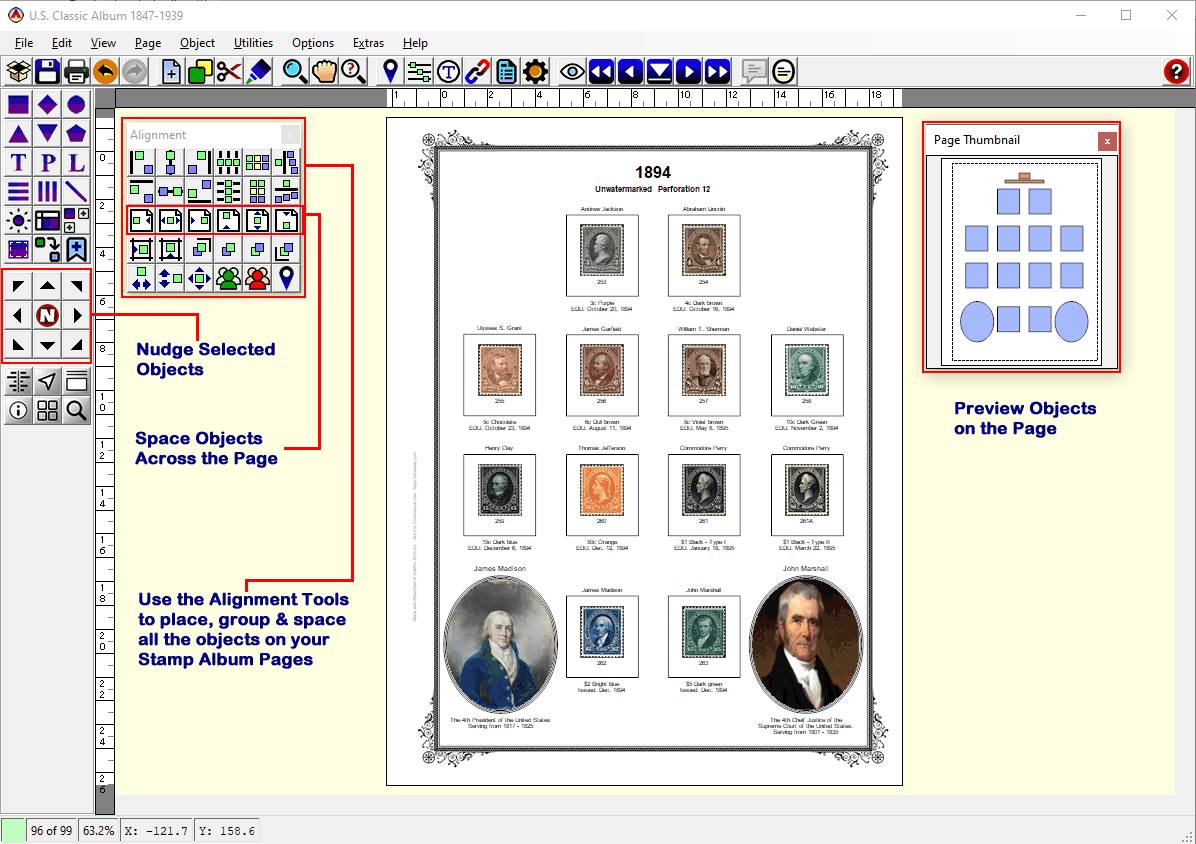Click the save floppy disk icon
The height and width of the screenshot is (844, 1196).
47,72
